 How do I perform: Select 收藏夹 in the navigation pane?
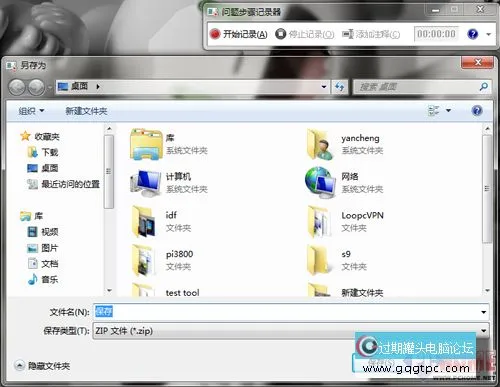tap(47, 136)
